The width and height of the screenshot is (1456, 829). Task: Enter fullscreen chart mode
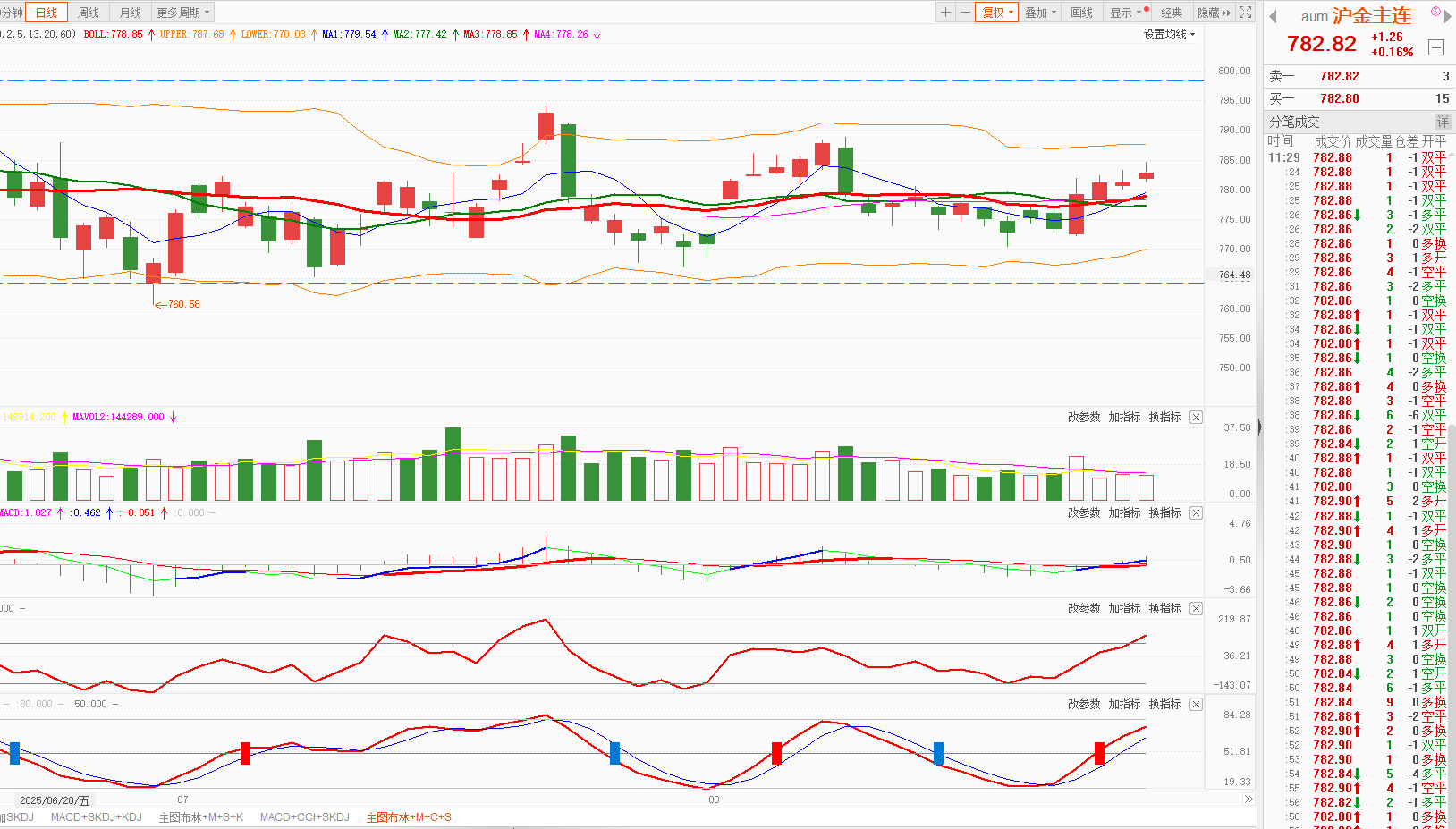(1246, 13)
